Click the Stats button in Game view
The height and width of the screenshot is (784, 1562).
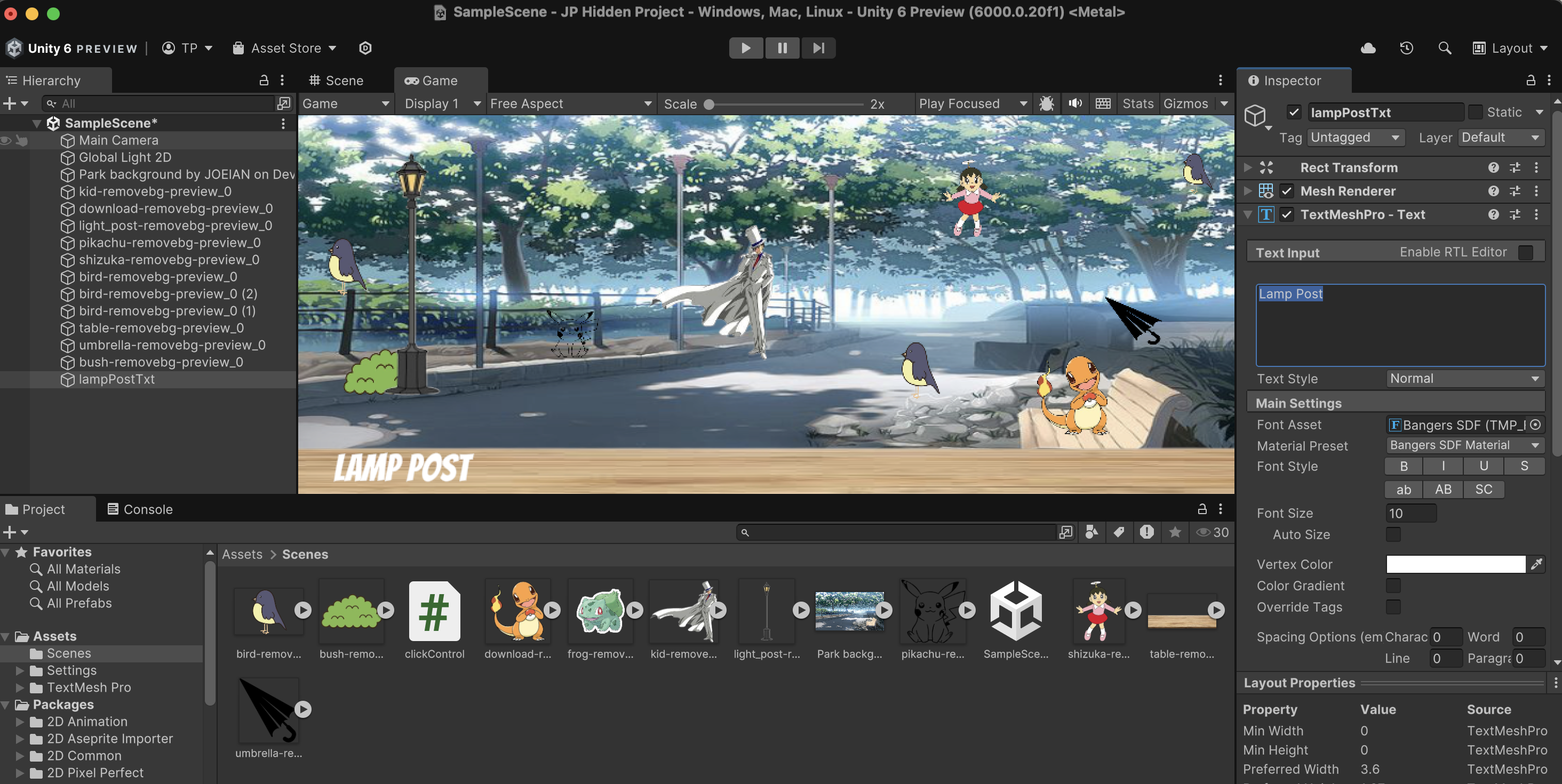point(1137,103)
